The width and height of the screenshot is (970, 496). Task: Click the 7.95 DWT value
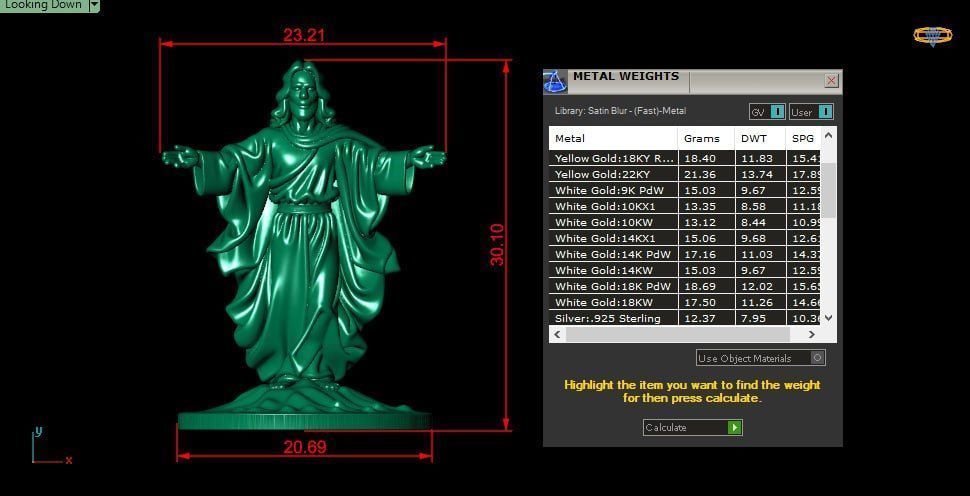[753, 319]
